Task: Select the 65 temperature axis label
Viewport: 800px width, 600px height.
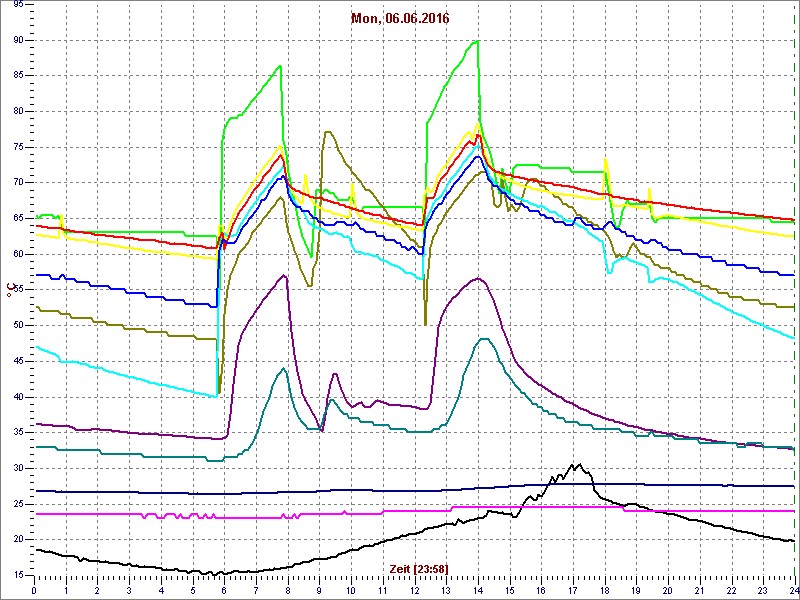Action: [18, 219]
